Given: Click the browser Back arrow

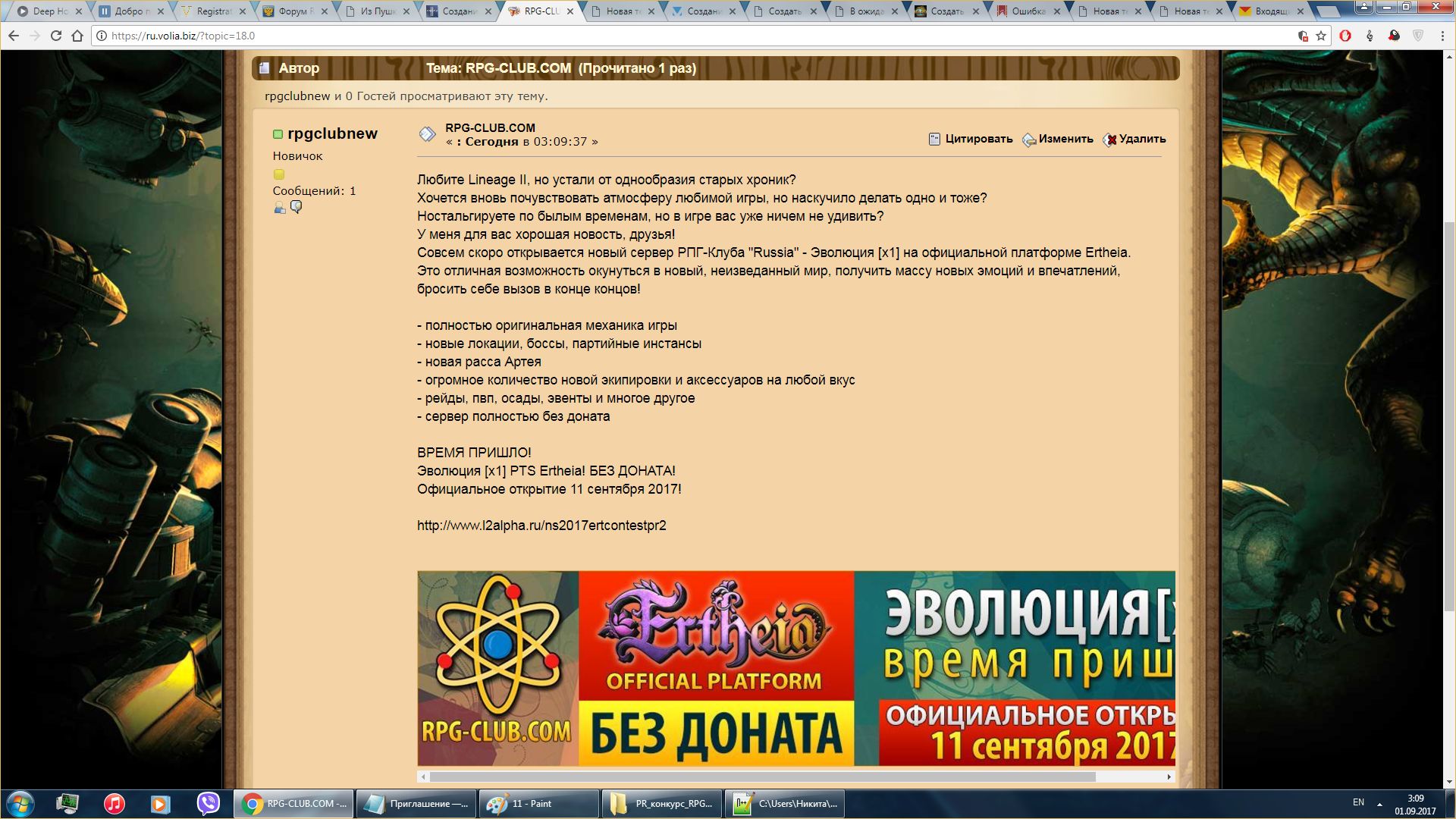Looking at the screenshot, I should (x=14, y=36).
